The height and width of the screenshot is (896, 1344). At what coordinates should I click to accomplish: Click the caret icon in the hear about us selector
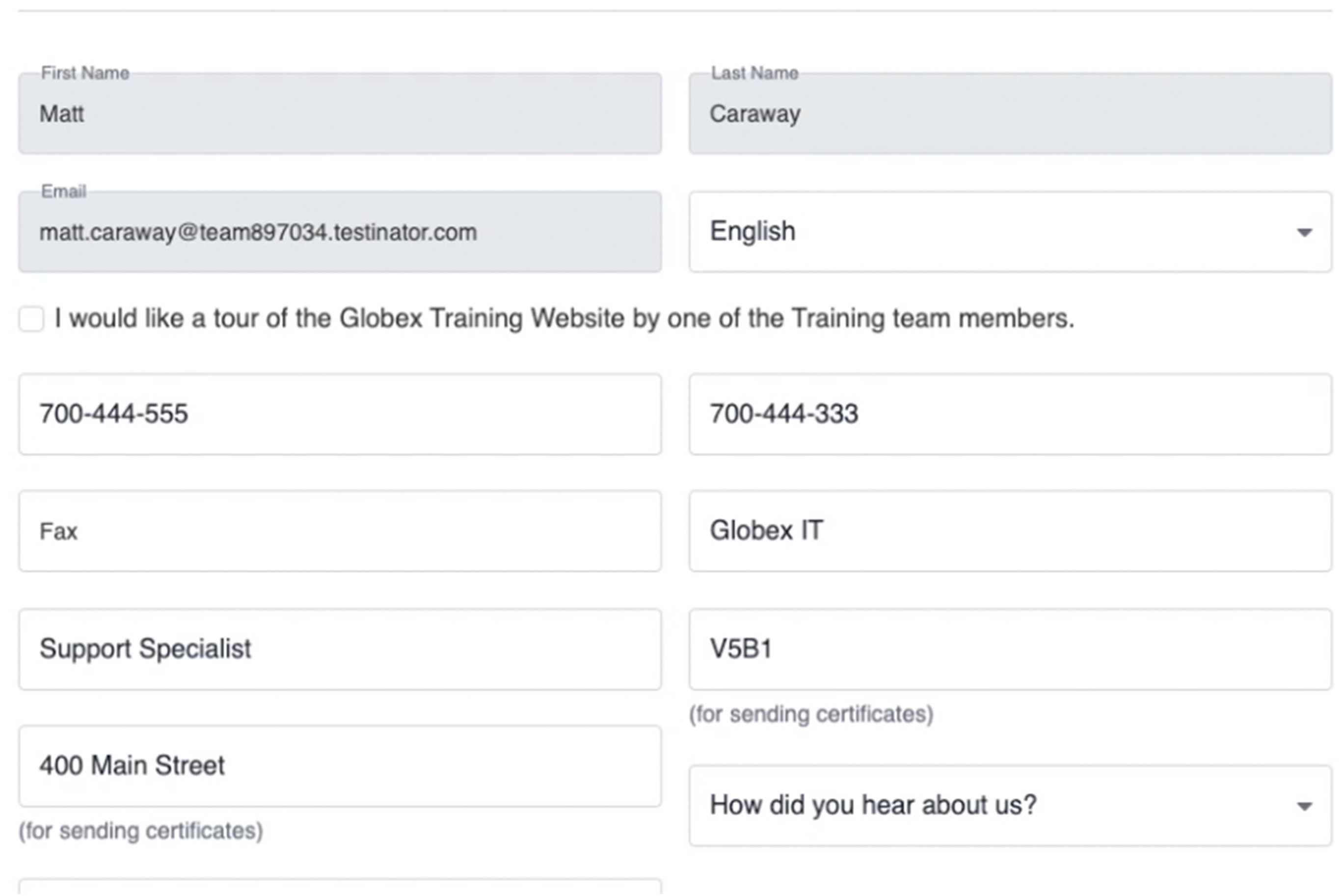pos(1303,806)
